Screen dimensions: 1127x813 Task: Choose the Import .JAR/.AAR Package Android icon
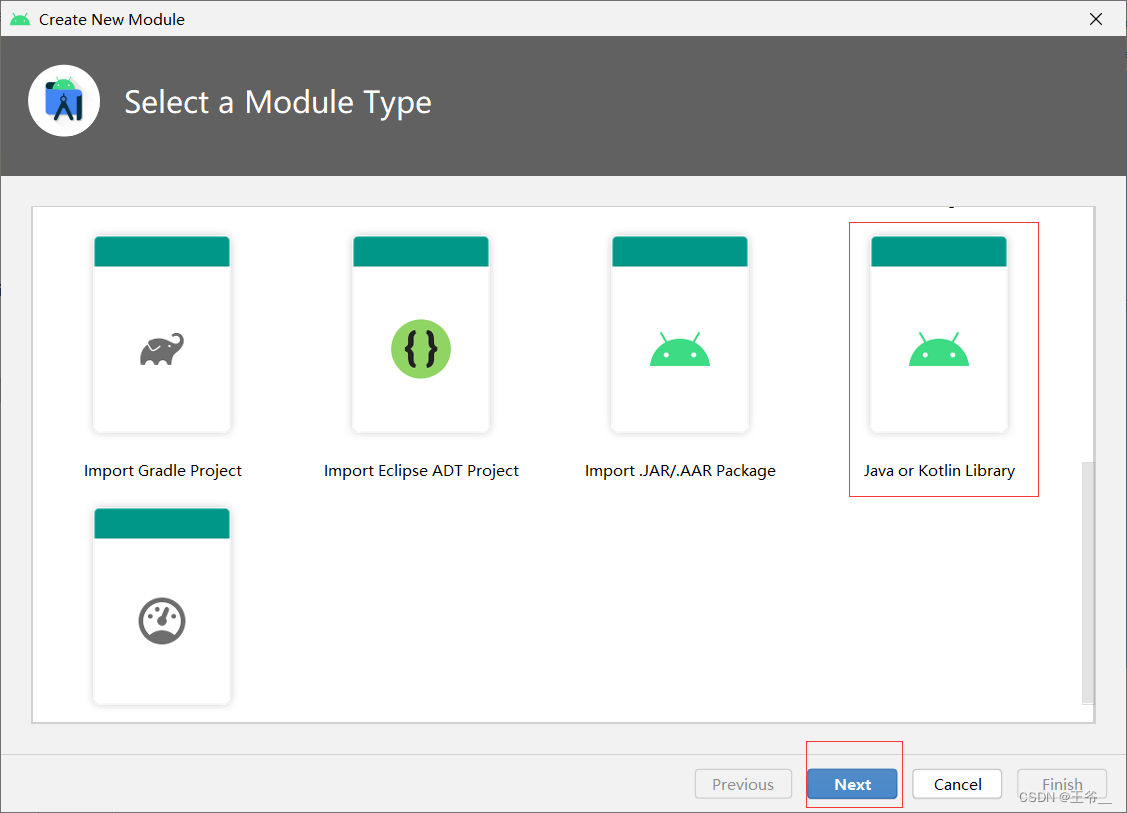pos(679,349)
